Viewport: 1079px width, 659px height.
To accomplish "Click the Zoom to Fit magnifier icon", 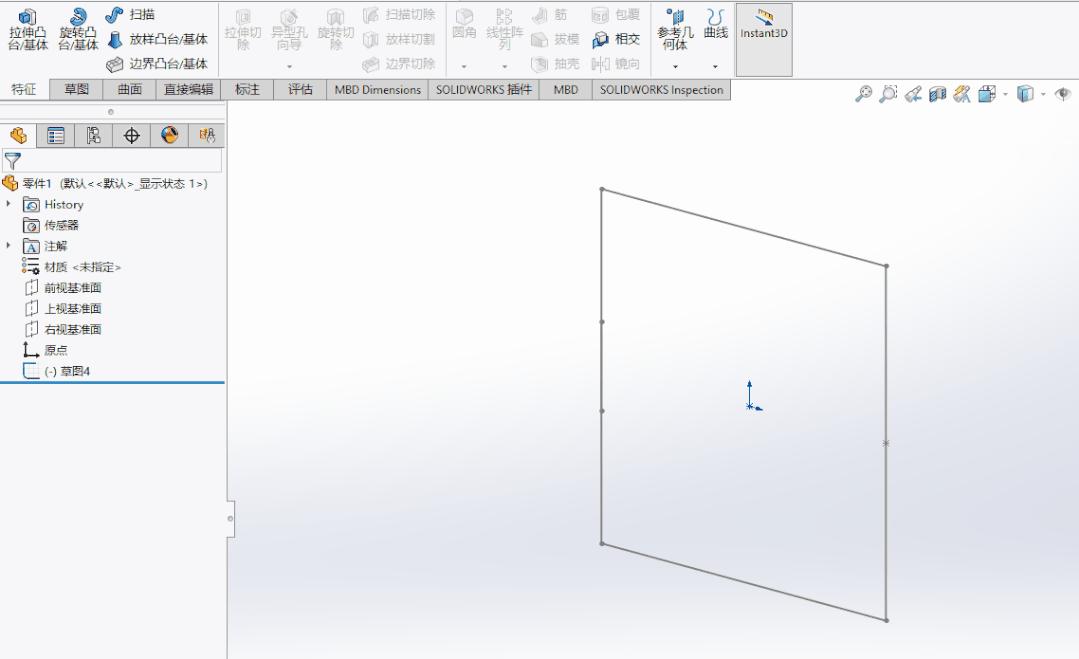I will coord(866,92).
